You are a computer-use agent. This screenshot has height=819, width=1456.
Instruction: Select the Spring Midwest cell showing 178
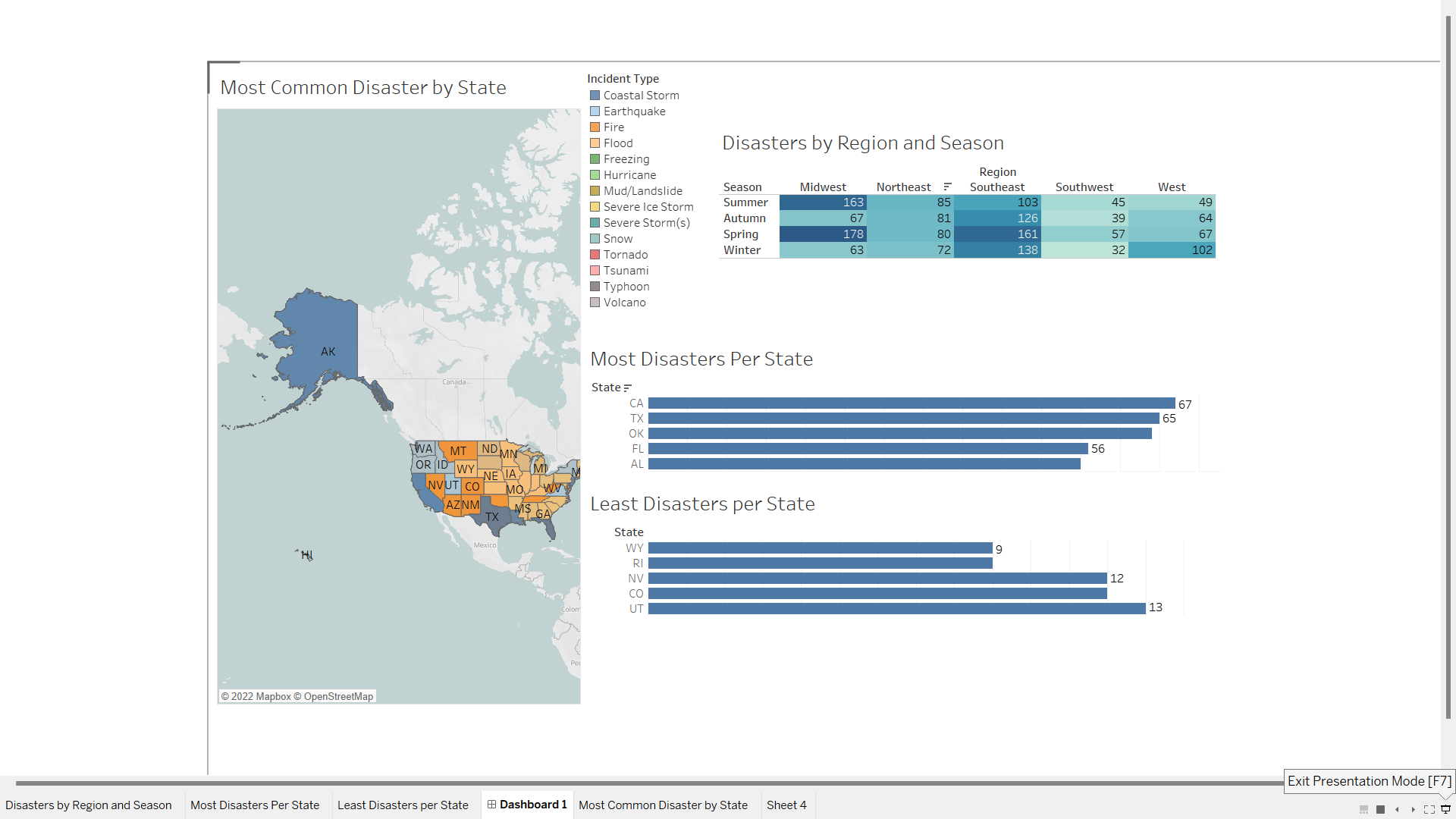pyautogui.click(x=823, y=234)
